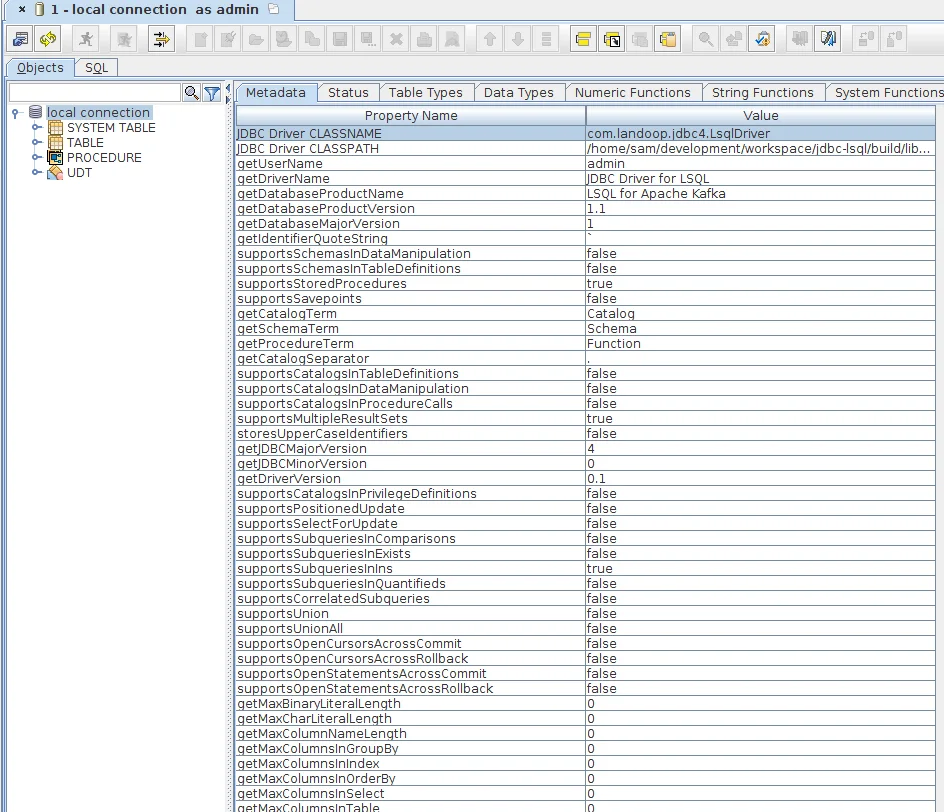
Task: Click the clipboard checkmark toolbar icon
Action: (x=762, y=40)
